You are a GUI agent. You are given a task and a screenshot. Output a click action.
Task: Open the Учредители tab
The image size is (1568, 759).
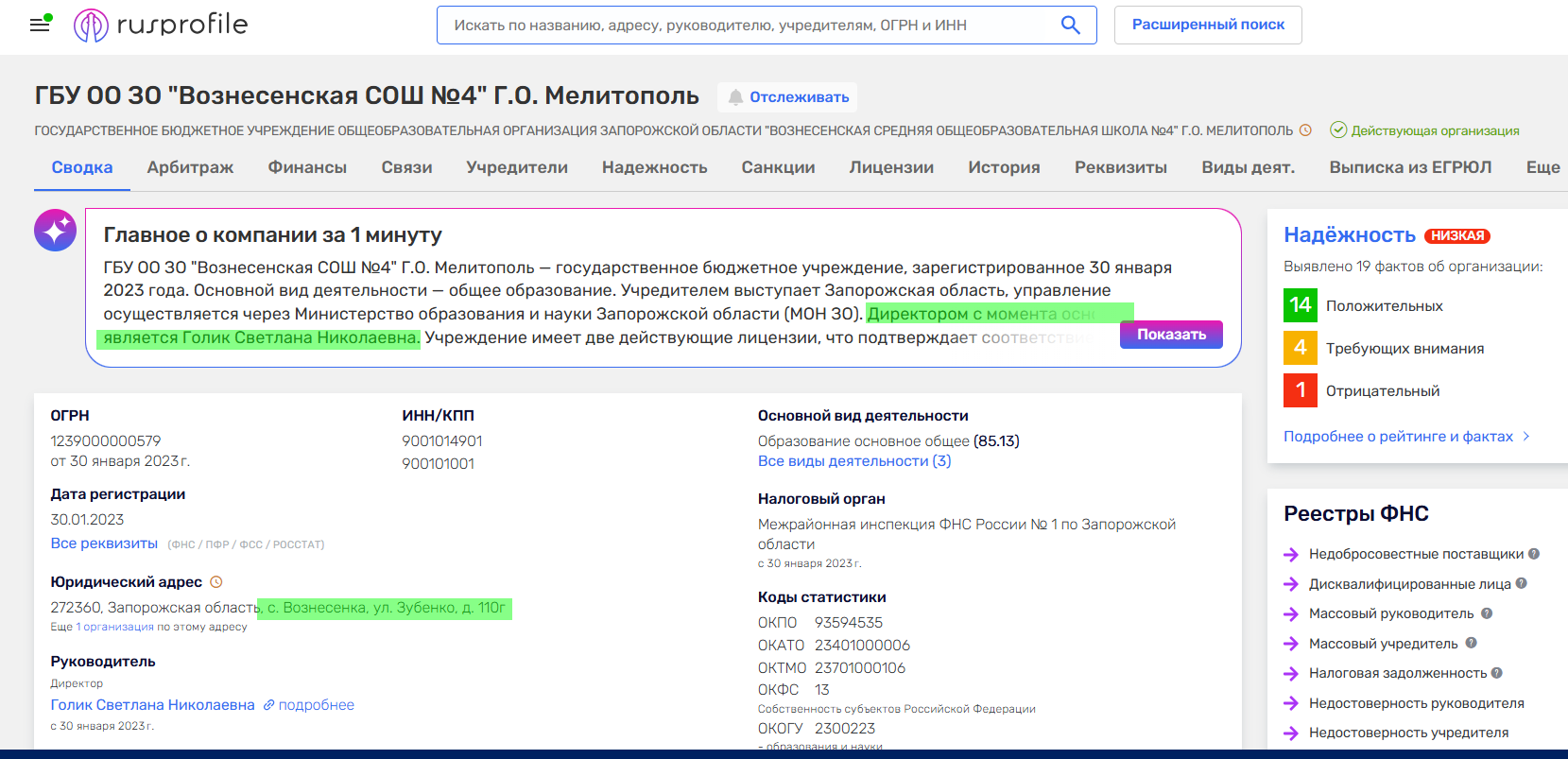(517, 167)
